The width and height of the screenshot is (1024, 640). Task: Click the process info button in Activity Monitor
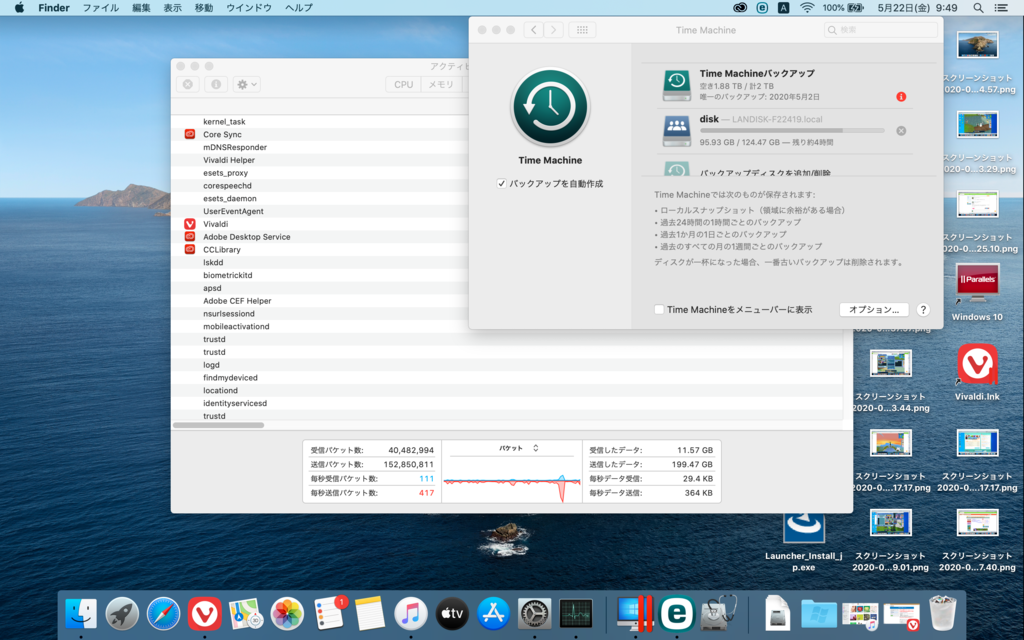pos(216,85)
